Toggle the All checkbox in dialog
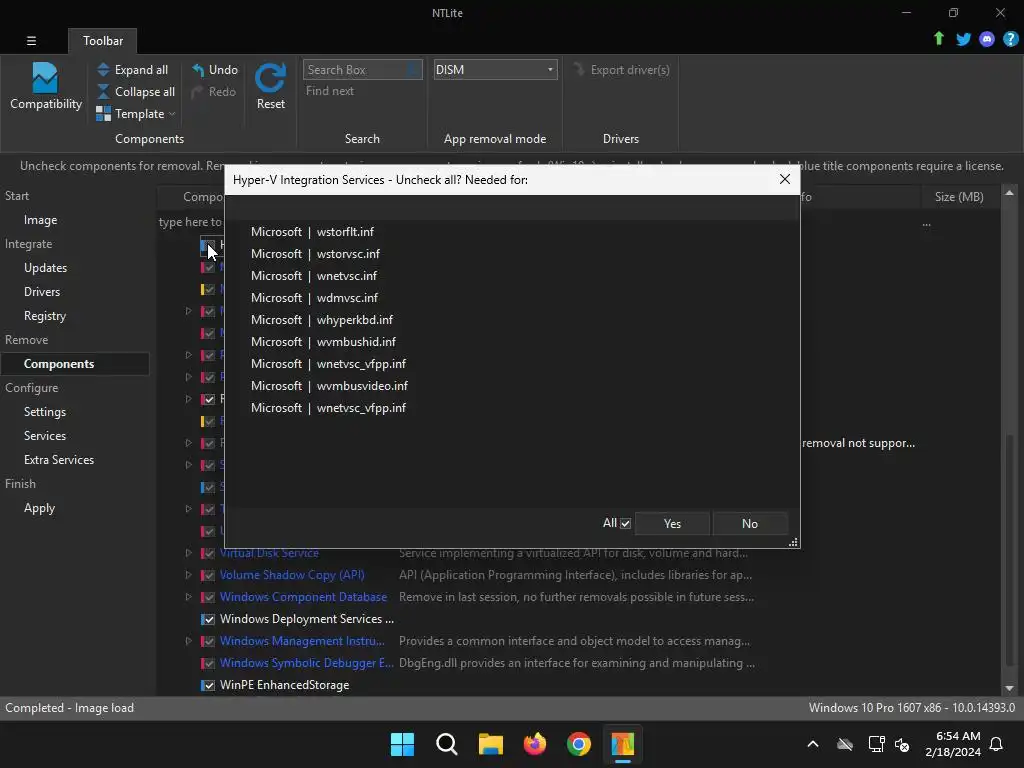 (x=625, y=523)
